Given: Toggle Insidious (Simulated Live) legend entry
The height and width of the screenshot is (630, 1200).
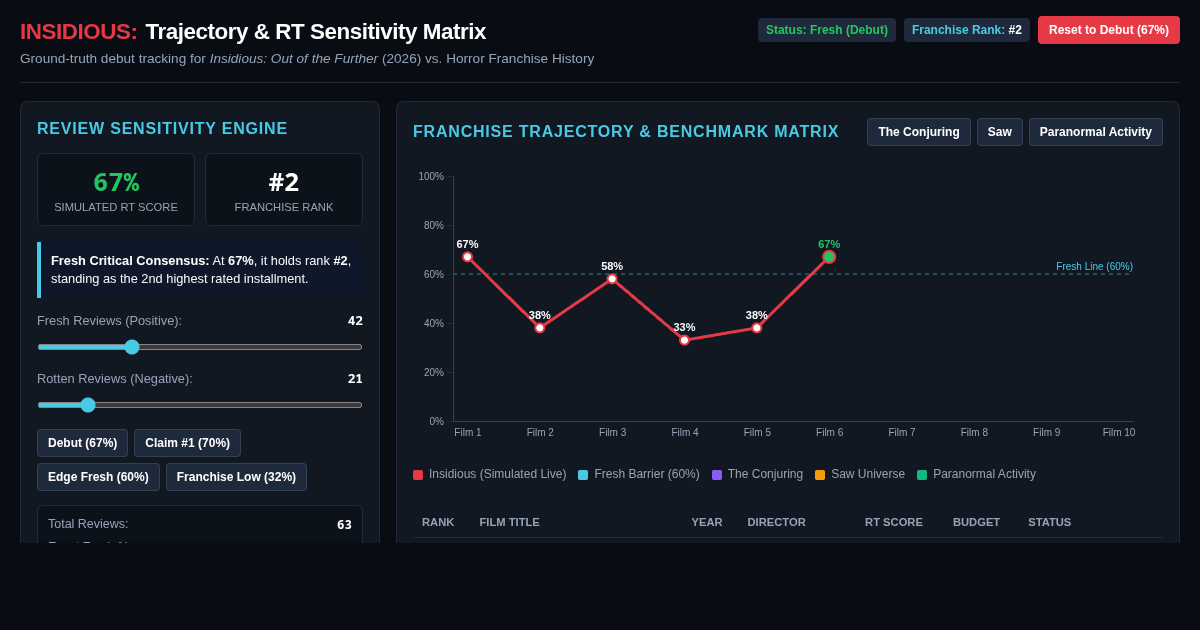Looking at the screenshot, I should point(489,474).
